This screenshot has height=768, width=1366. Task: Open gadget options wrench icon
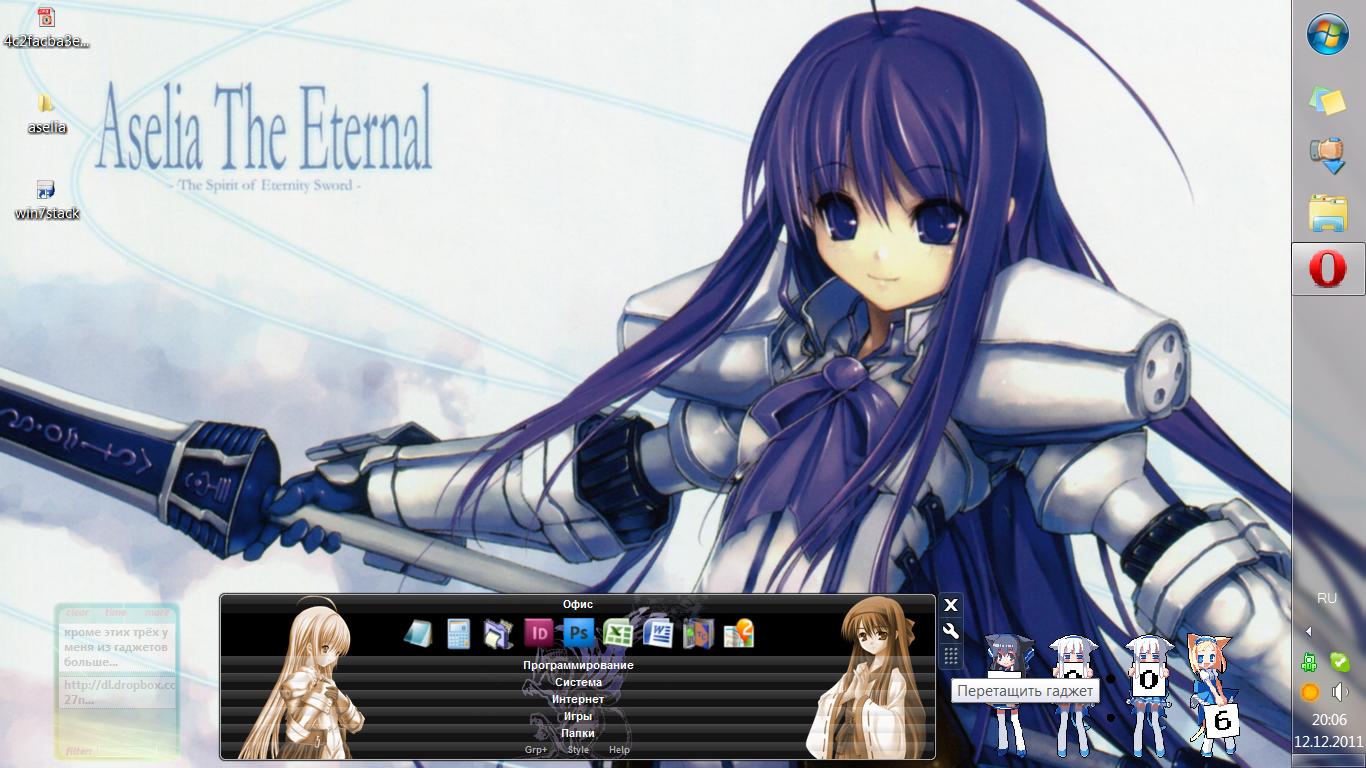click(951, 631)
